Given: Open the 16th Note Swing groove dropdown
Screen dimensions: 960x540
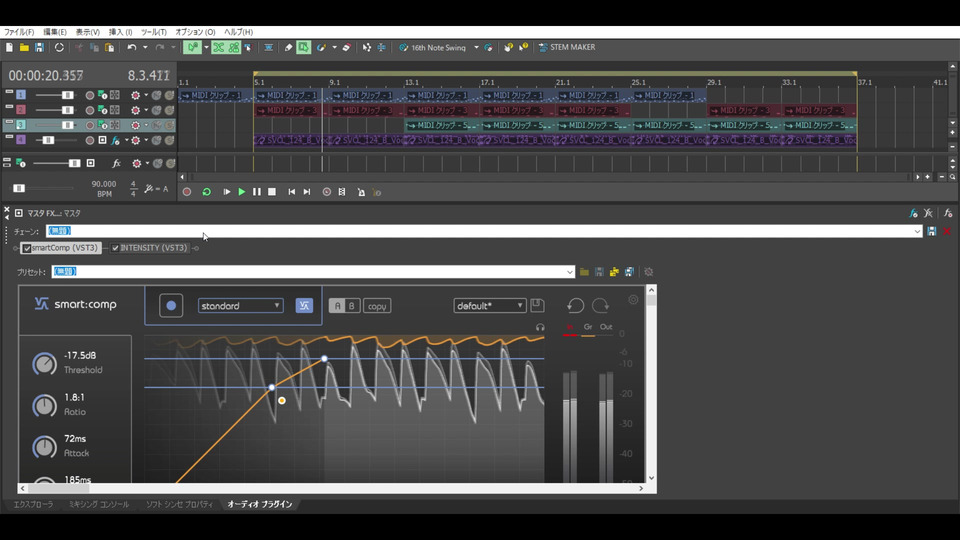Looking at the screenshot, I should coord(476,47).
